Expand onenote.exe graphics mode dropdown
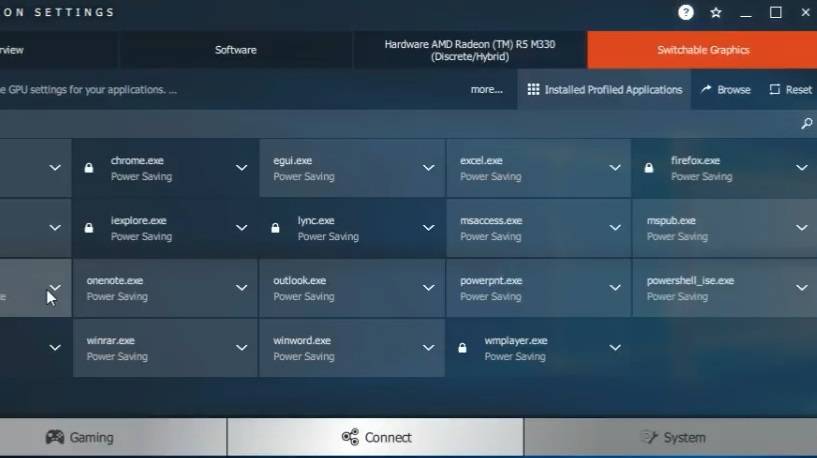This screenshot has height=458, width=817. (241, 288)
